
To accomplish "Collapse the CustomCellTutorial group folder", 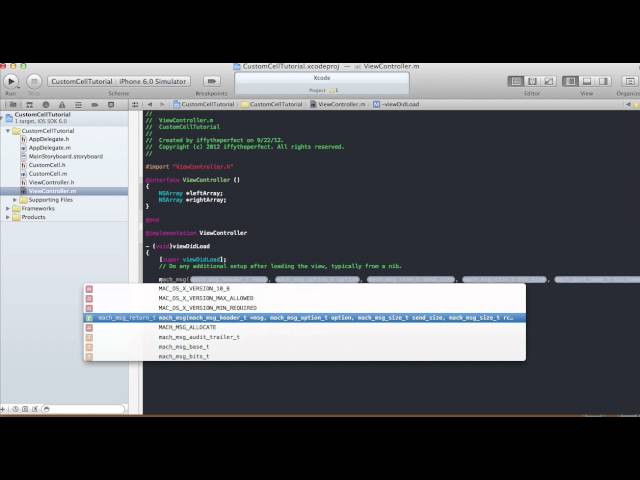I will [x=8, y=131].
